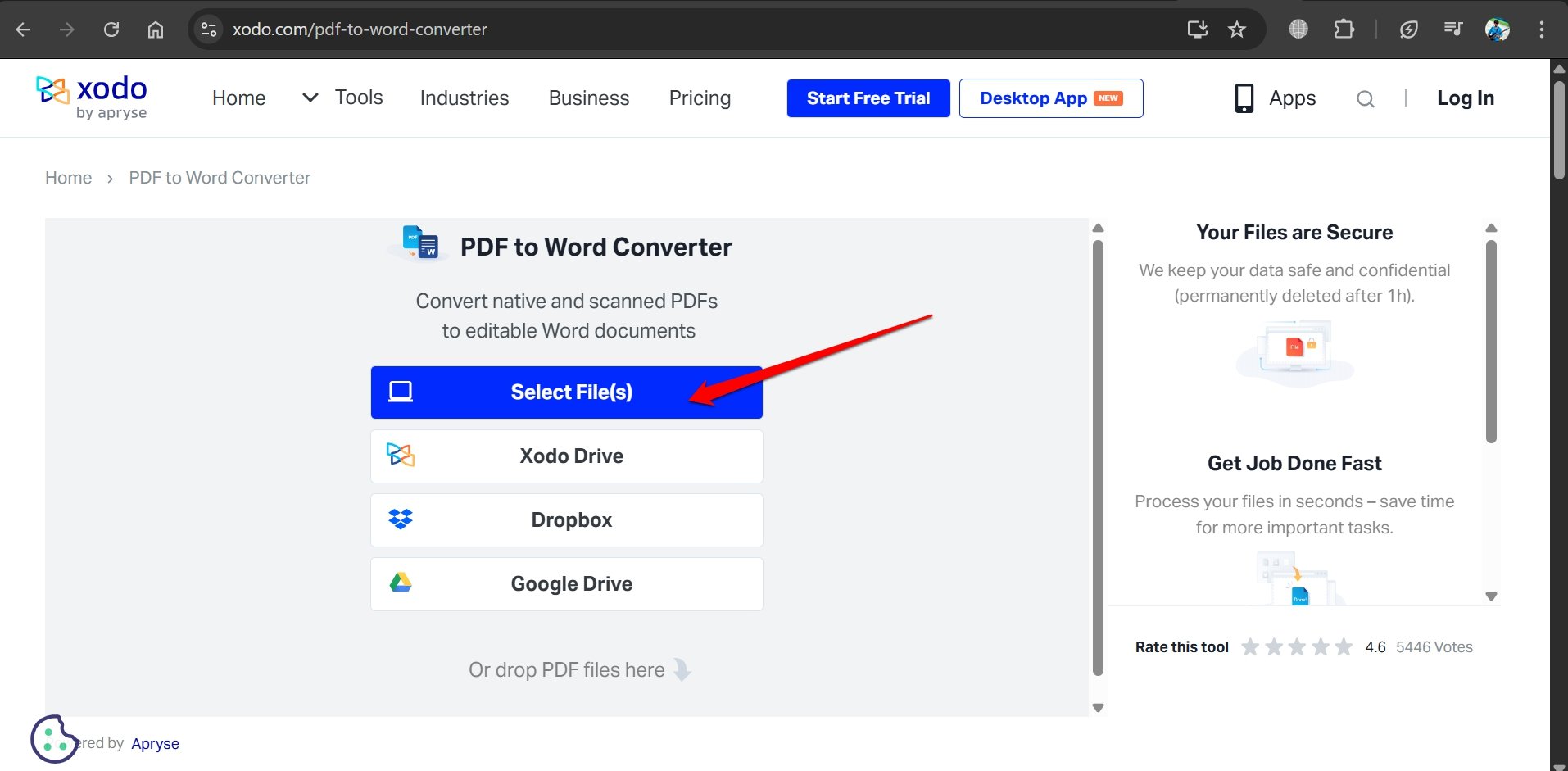This screenshot has height=771, width=1568.
Task: Click the Xodo by Apryse logo
Action: [x=92, y=98]
